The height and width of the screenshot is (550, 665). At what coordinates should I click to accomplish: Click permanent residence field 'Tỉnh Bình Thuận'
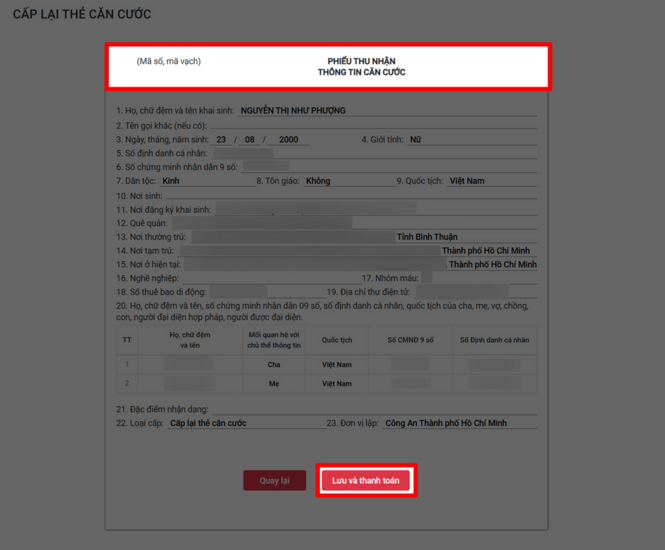[x=427, y=237]
